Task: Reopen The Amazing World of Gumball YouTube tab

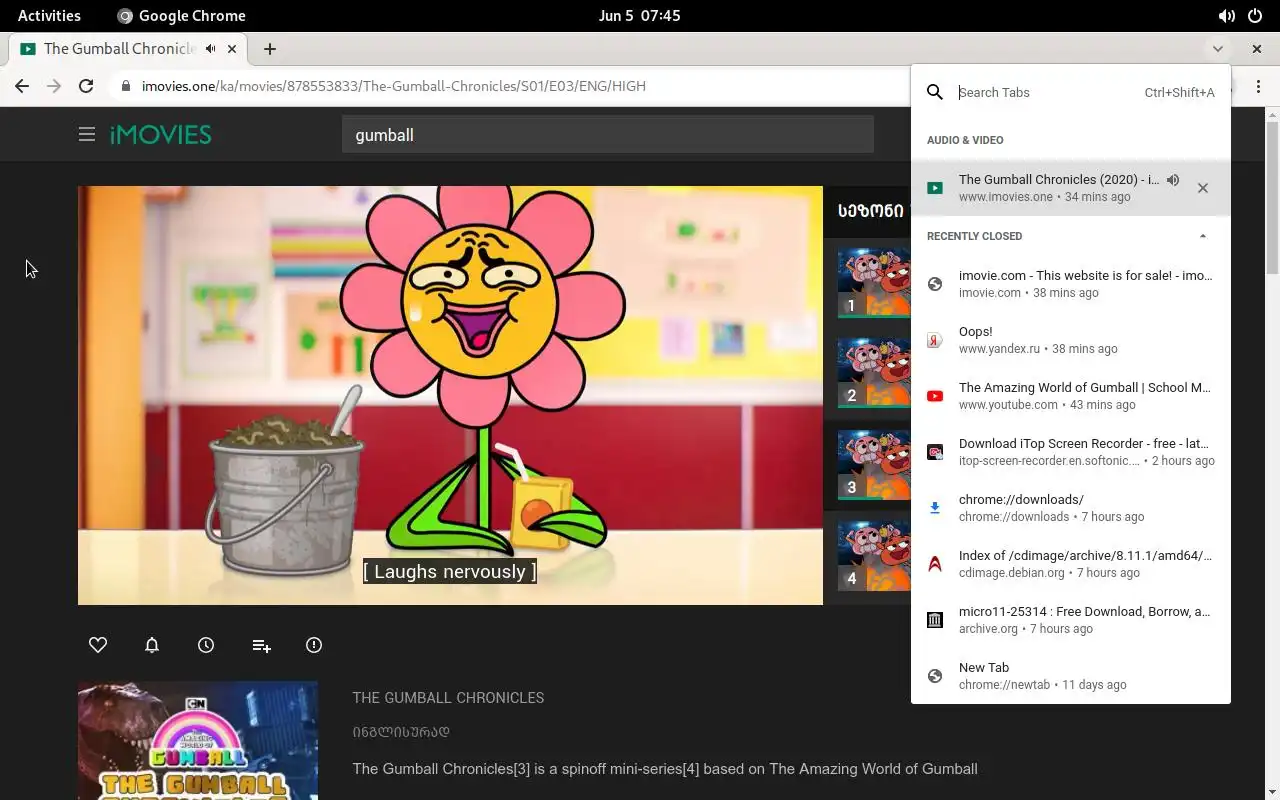Action: (x=1071, y=396)
